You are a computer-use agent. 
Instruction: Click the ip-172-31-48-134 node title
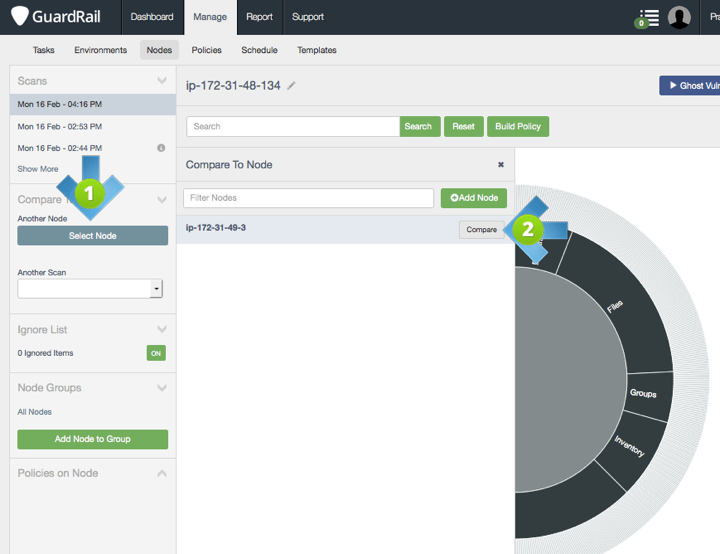pyautogui.click(x=233, y=85)
